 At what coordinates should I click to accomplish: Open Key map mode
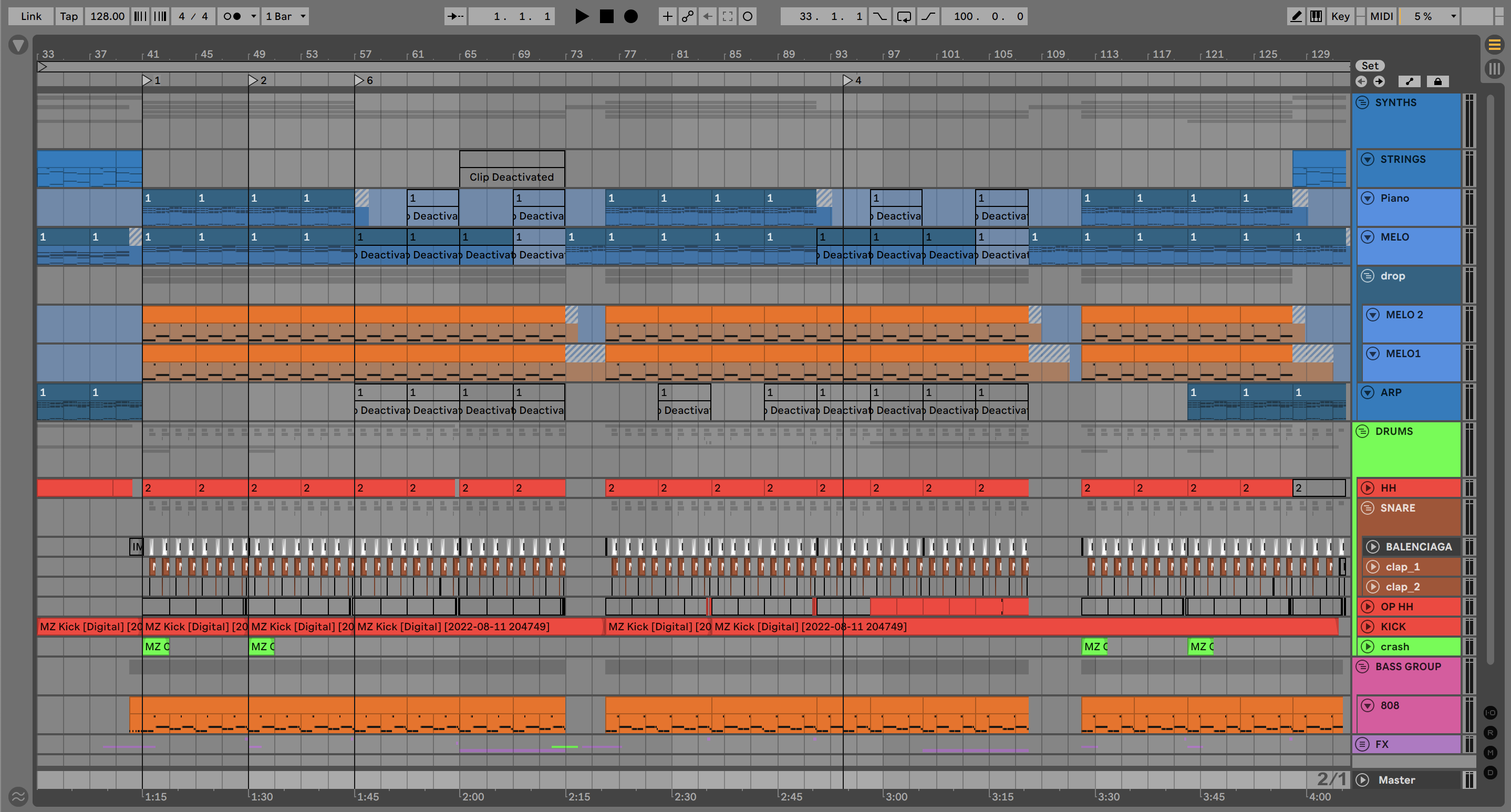click(1340, 16)
